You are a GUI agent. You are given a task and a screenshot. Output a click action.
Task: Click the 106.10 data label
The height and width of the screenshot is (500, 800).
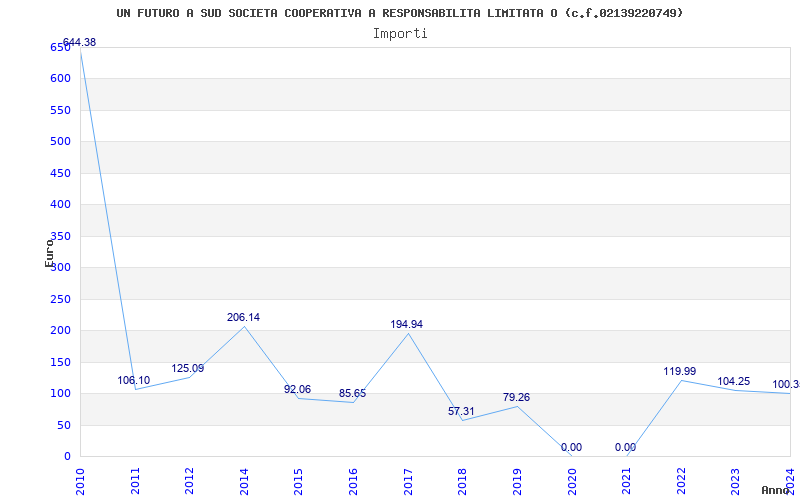(134, 380)
